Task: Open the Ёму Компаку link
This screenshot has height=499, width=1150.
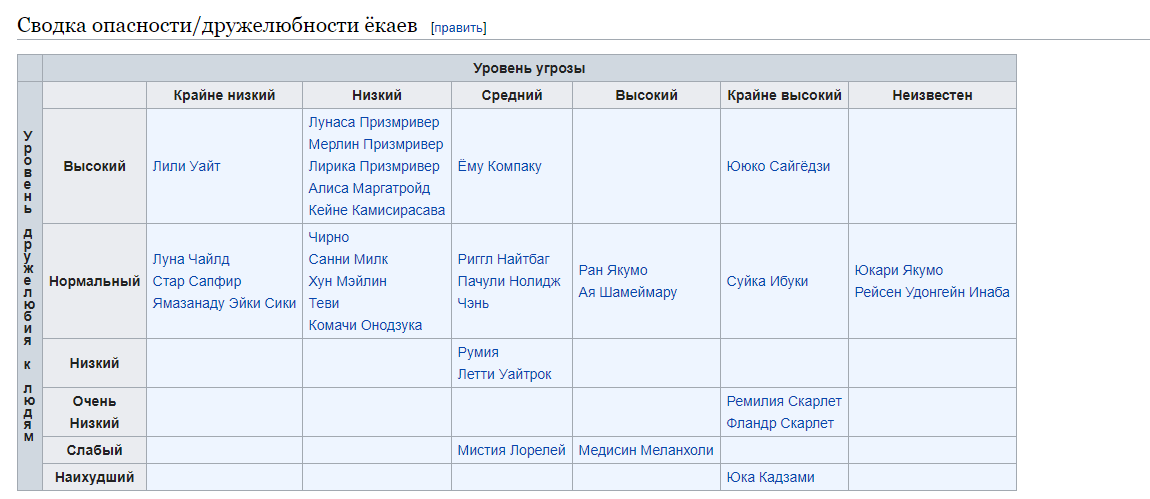Action: (499, 166)
